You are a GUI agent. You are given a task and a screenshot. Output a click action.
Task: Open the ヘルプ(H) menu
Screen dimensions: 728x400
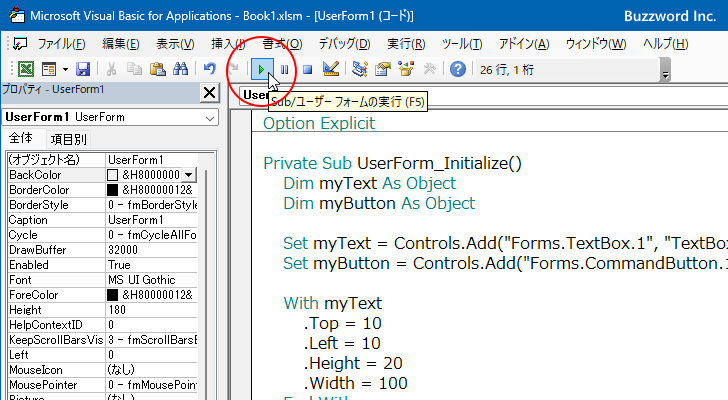pos(665,44)
